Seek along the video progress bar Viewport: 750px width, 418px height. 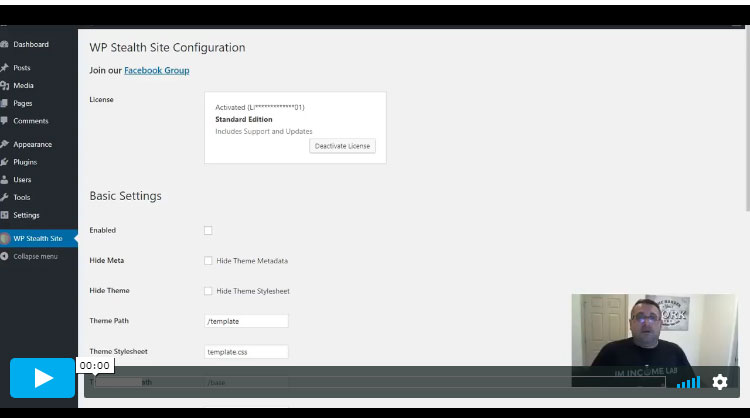(x=380, y=382)
